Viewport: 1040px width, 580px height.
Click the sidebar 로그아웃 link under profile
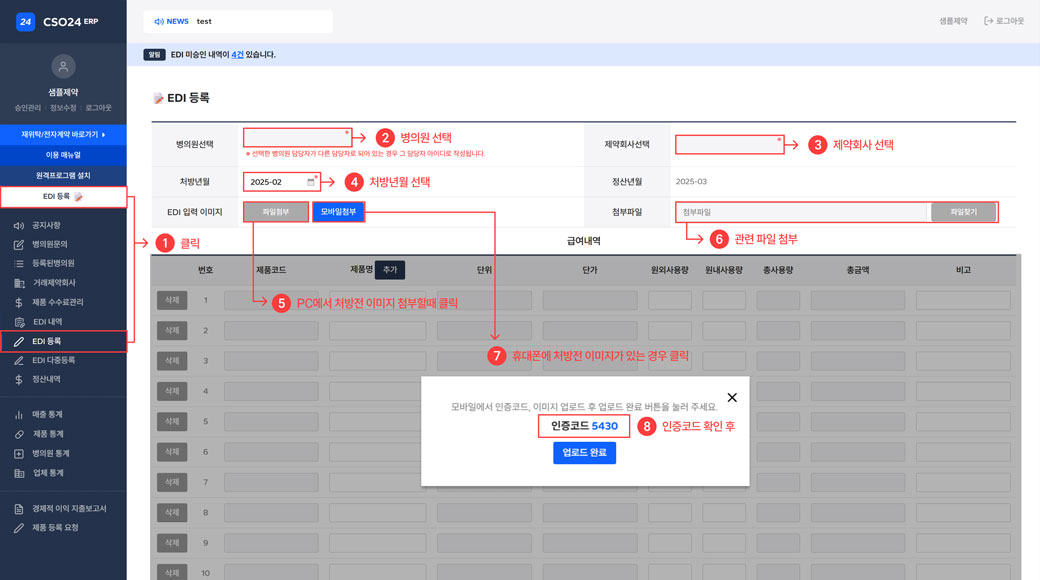98,108
